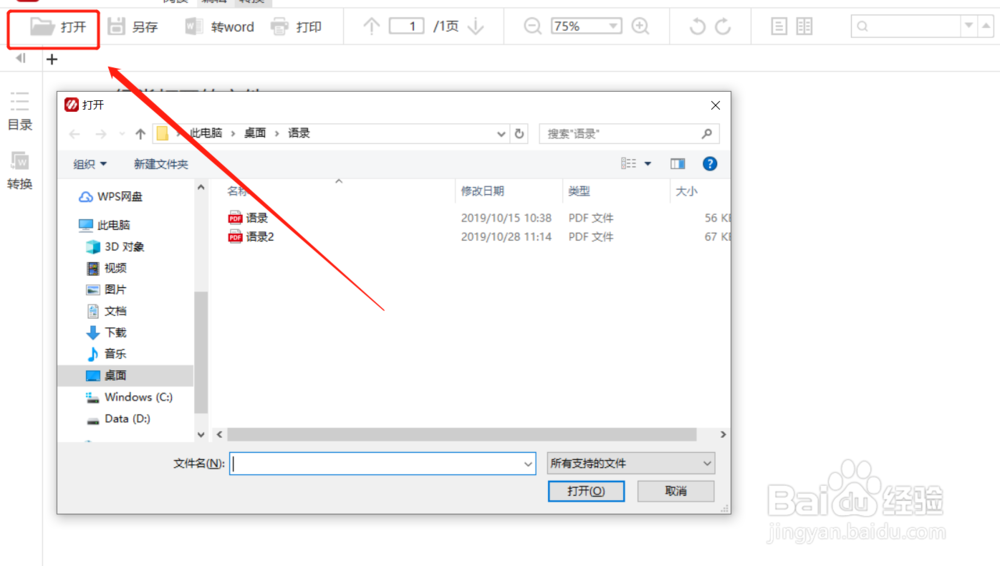This screenshot has height=566, width=1000.
Task: Select Data (D:) drive in tree
Action: tap(119, 419)
